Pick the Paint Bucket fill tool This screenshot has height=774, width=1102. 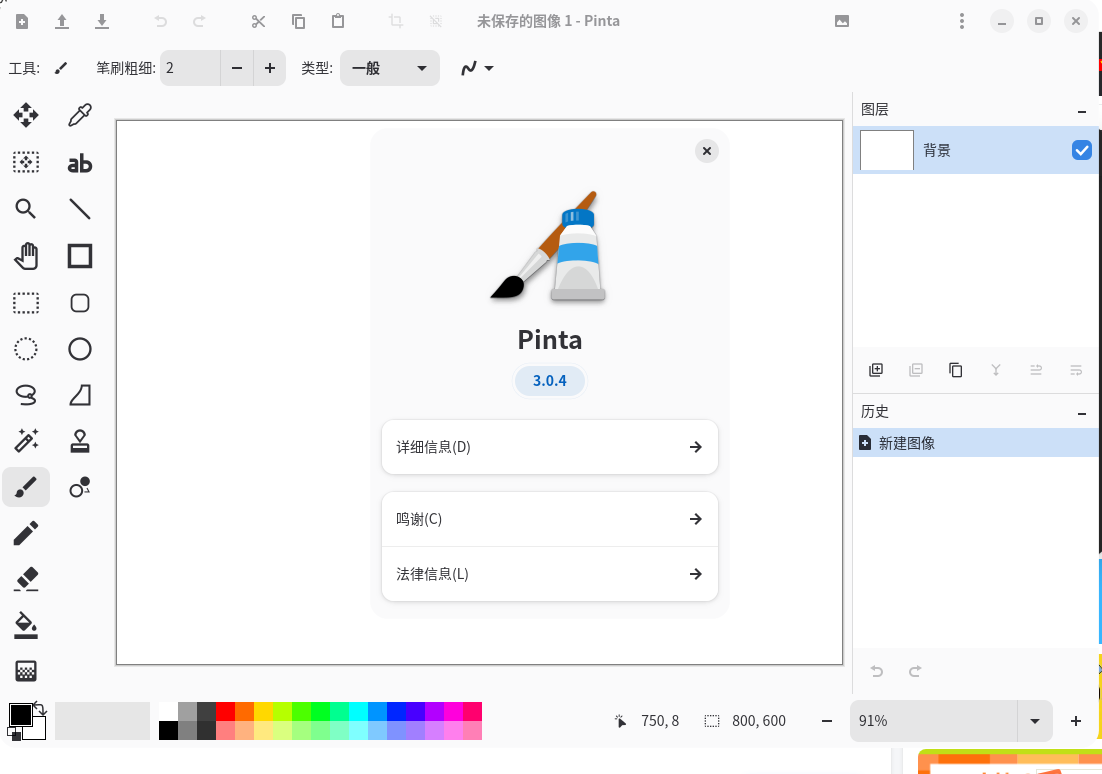[x=26, y=626]
